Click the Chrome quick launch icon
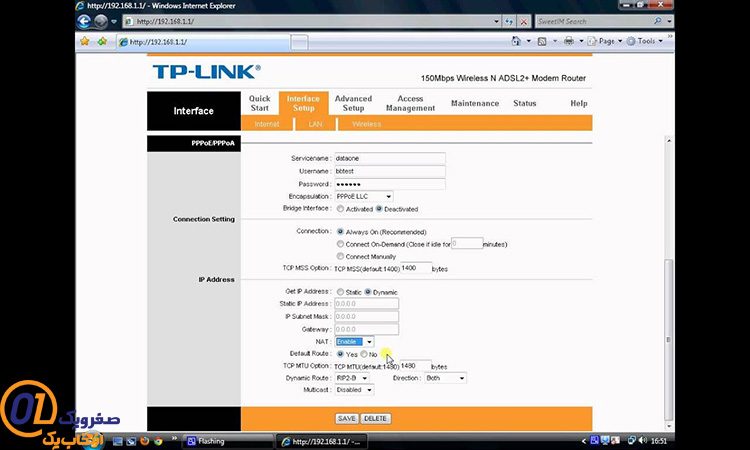 (158, 441)
